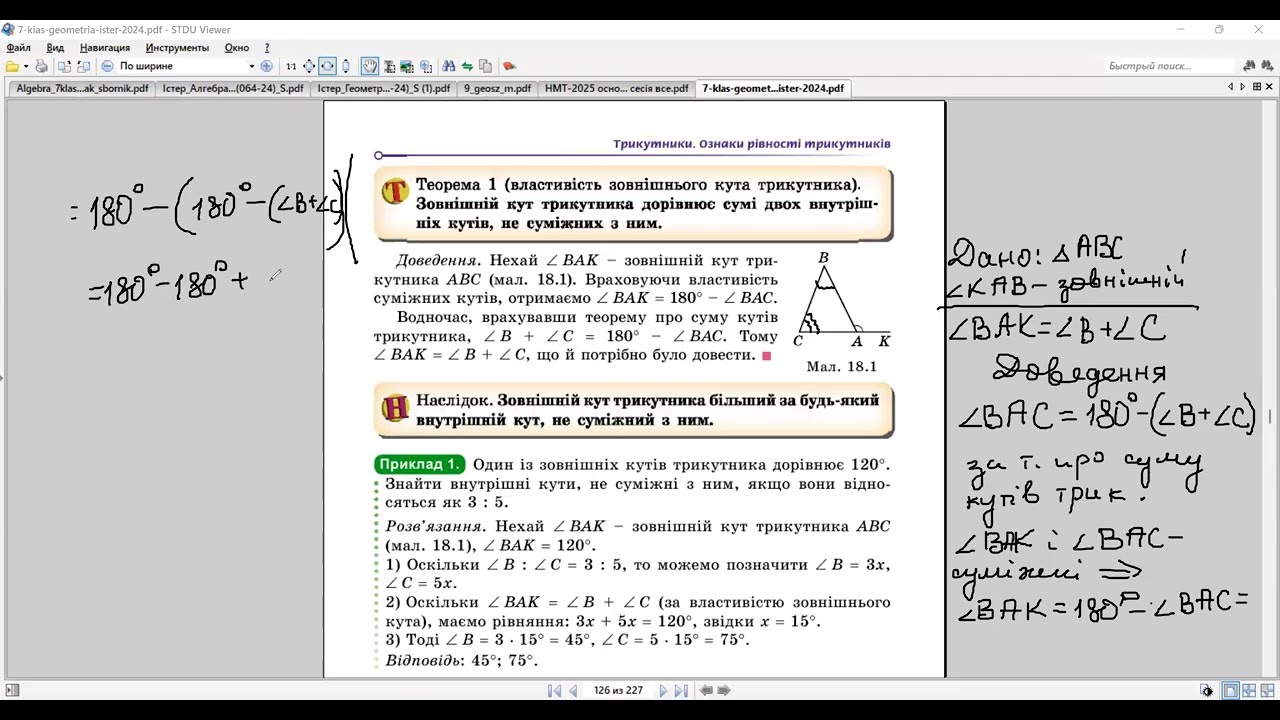Open the ? help menu

point(267,47)
